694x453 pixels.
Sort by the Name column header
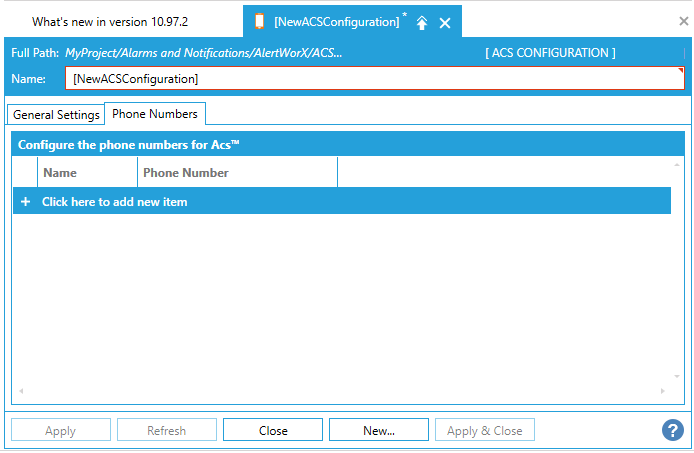point(87,173)
